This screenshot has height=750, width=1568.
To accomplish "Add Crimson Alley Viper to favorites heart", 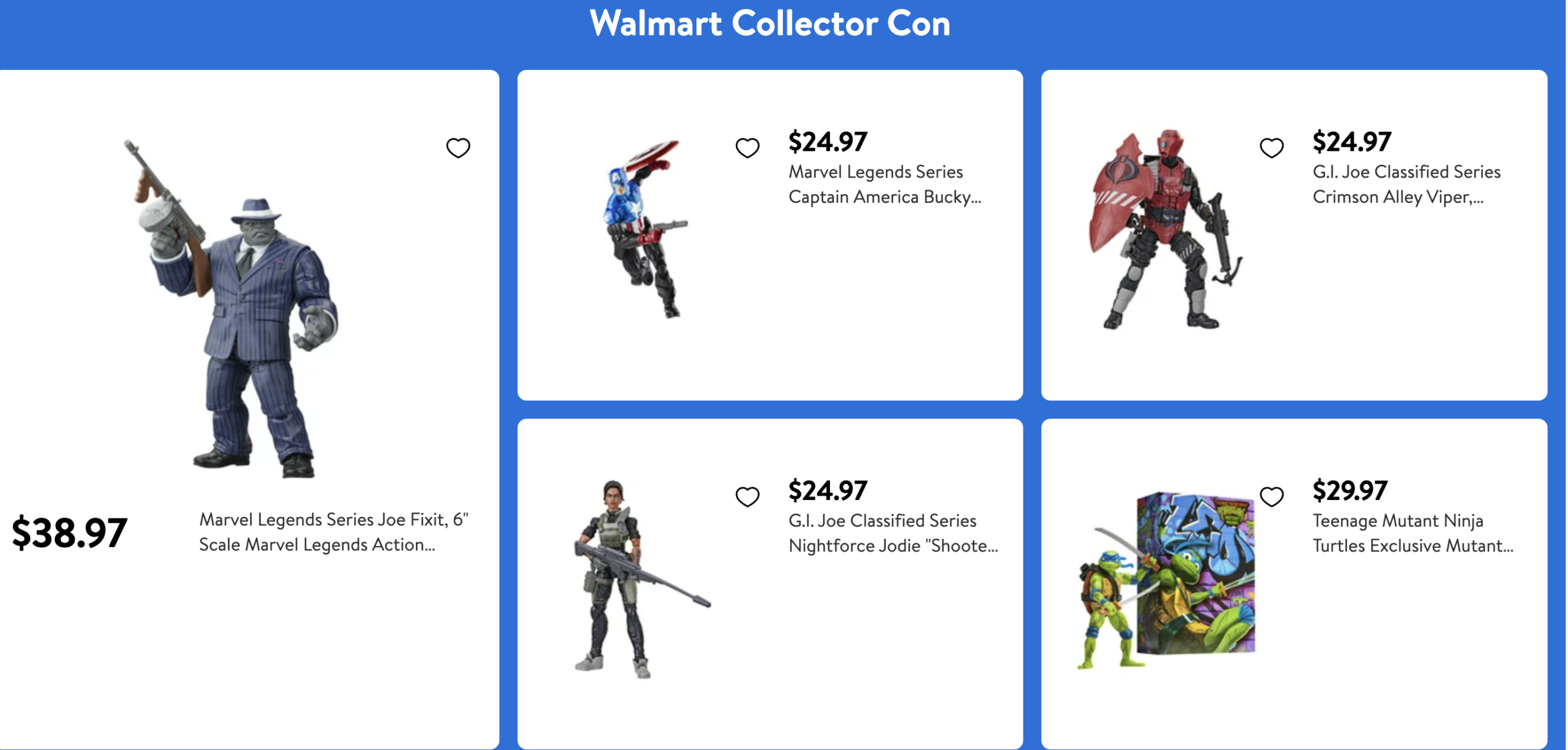I will (x=1271, y=148).
